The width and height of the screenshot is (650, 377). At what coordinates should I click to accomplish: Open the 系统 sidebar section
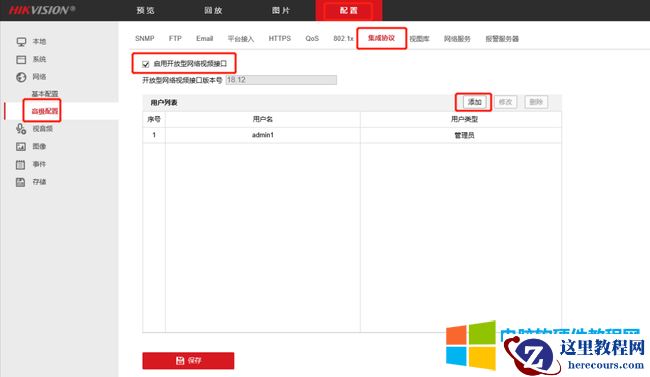click(39, 59)
